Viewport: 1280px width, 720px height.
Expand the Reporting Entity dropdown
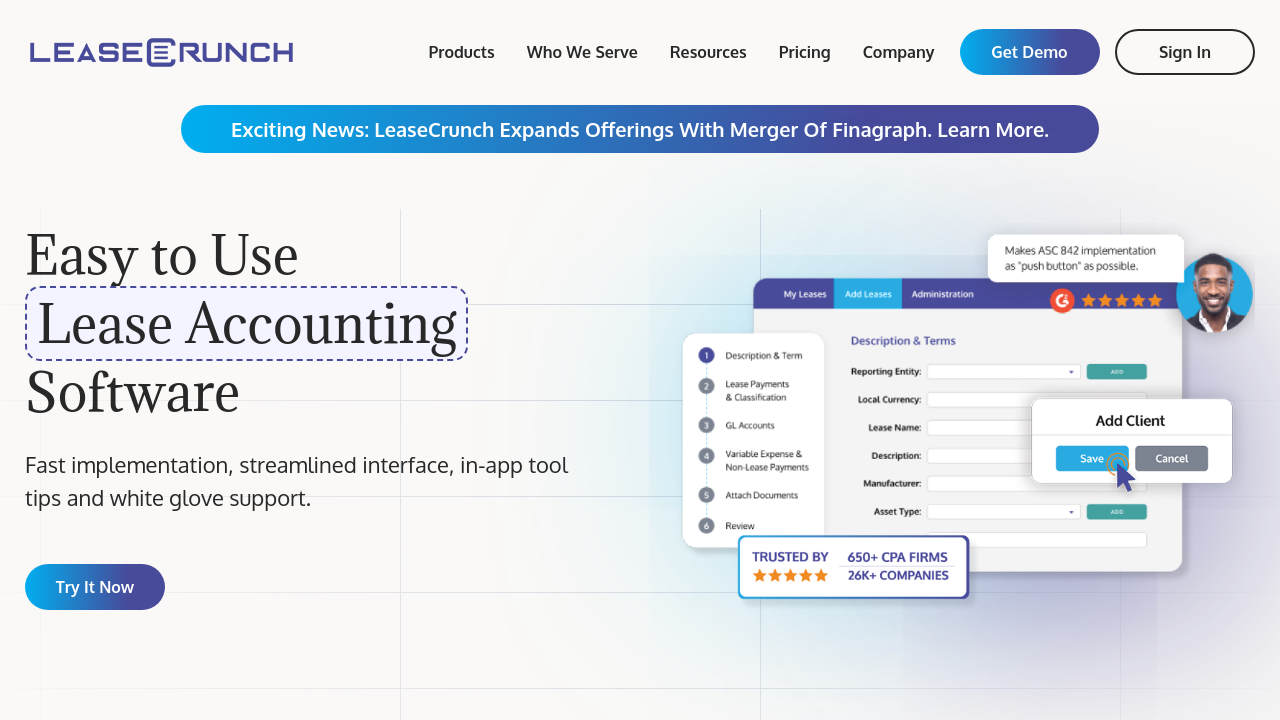pyautogui.click(x=1003, y=372)
